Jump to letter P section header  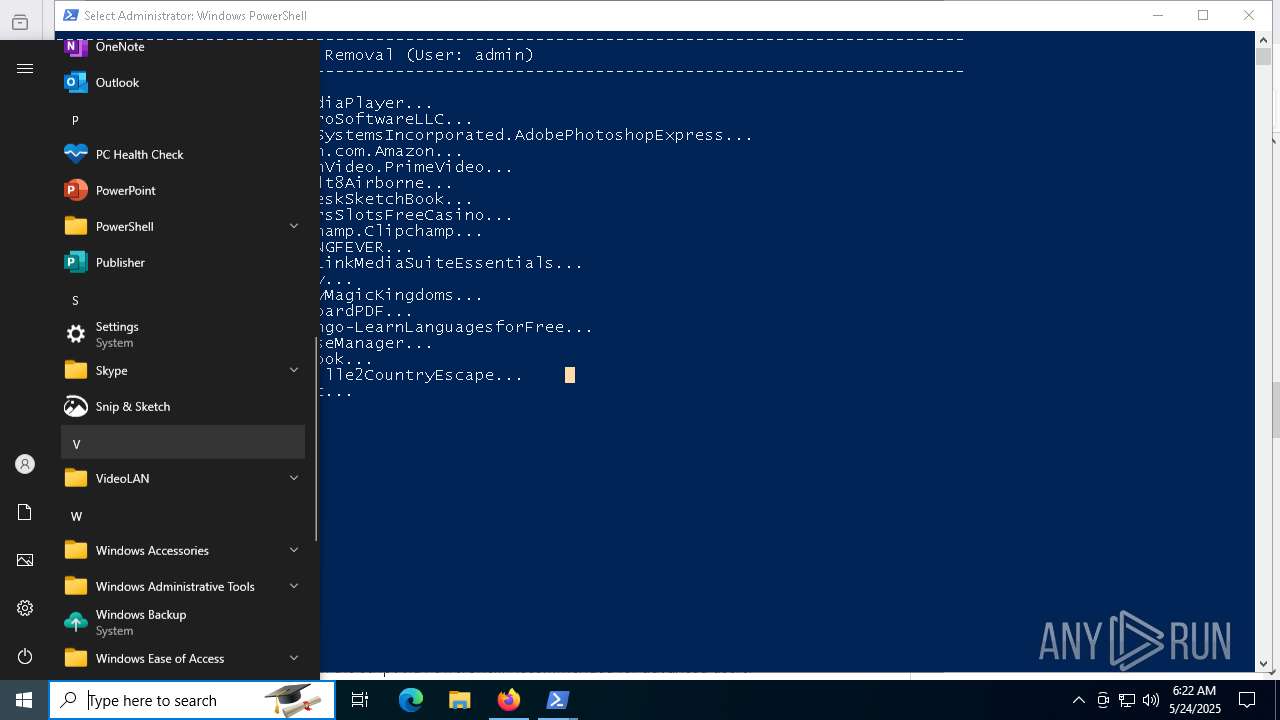coord(183,120)
